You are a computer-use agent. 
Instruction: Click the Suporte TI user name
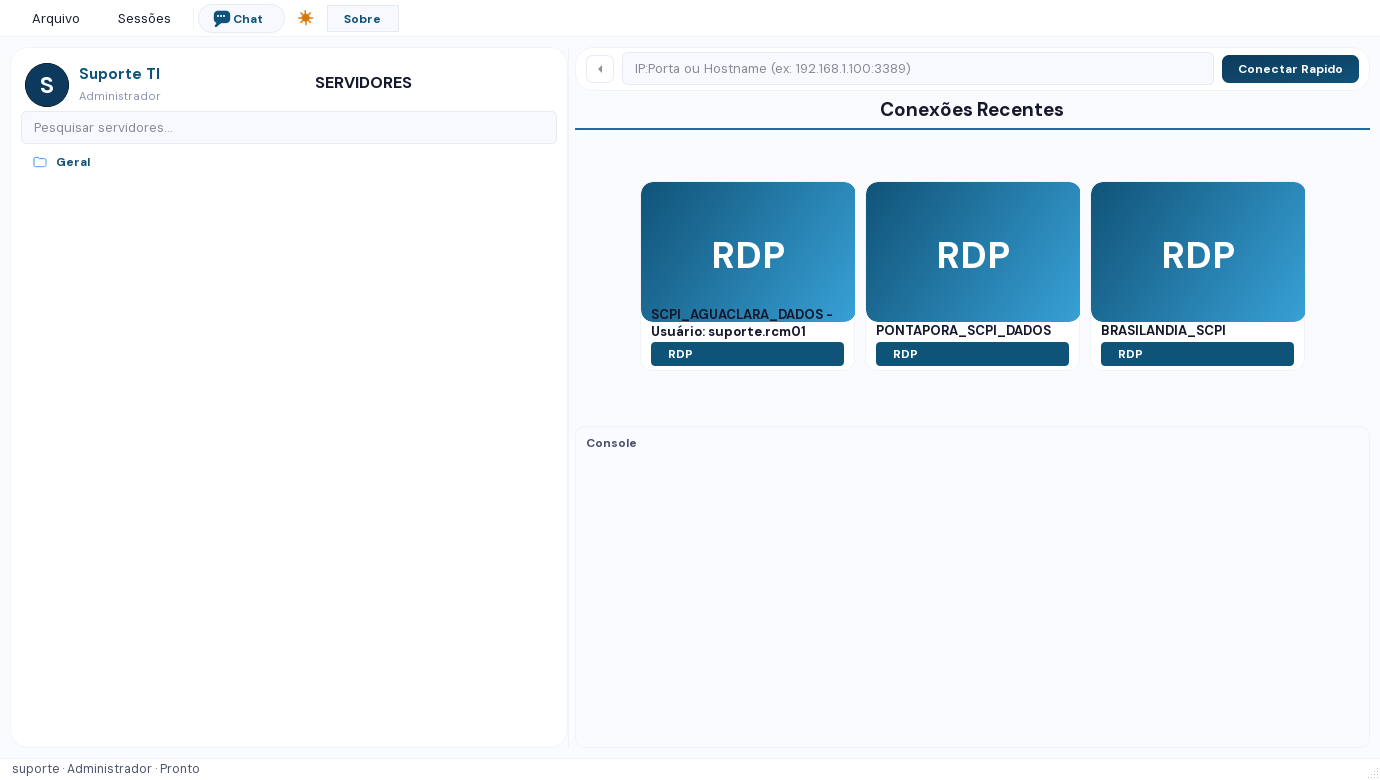point(119,74)
